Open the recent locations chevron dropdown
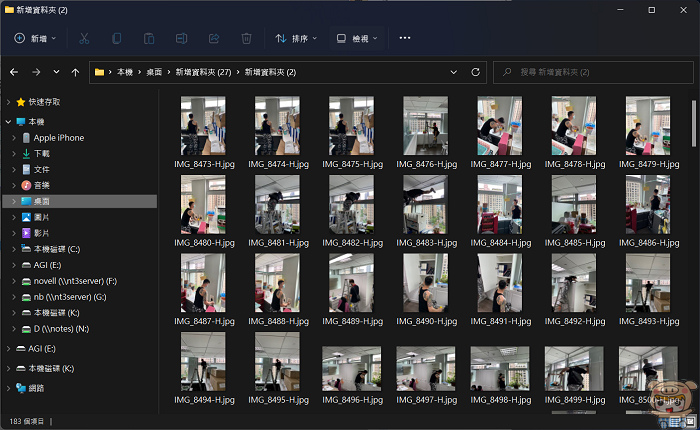Image resolution: width=700 pixels, height=430 pixels. pos(56,72)
